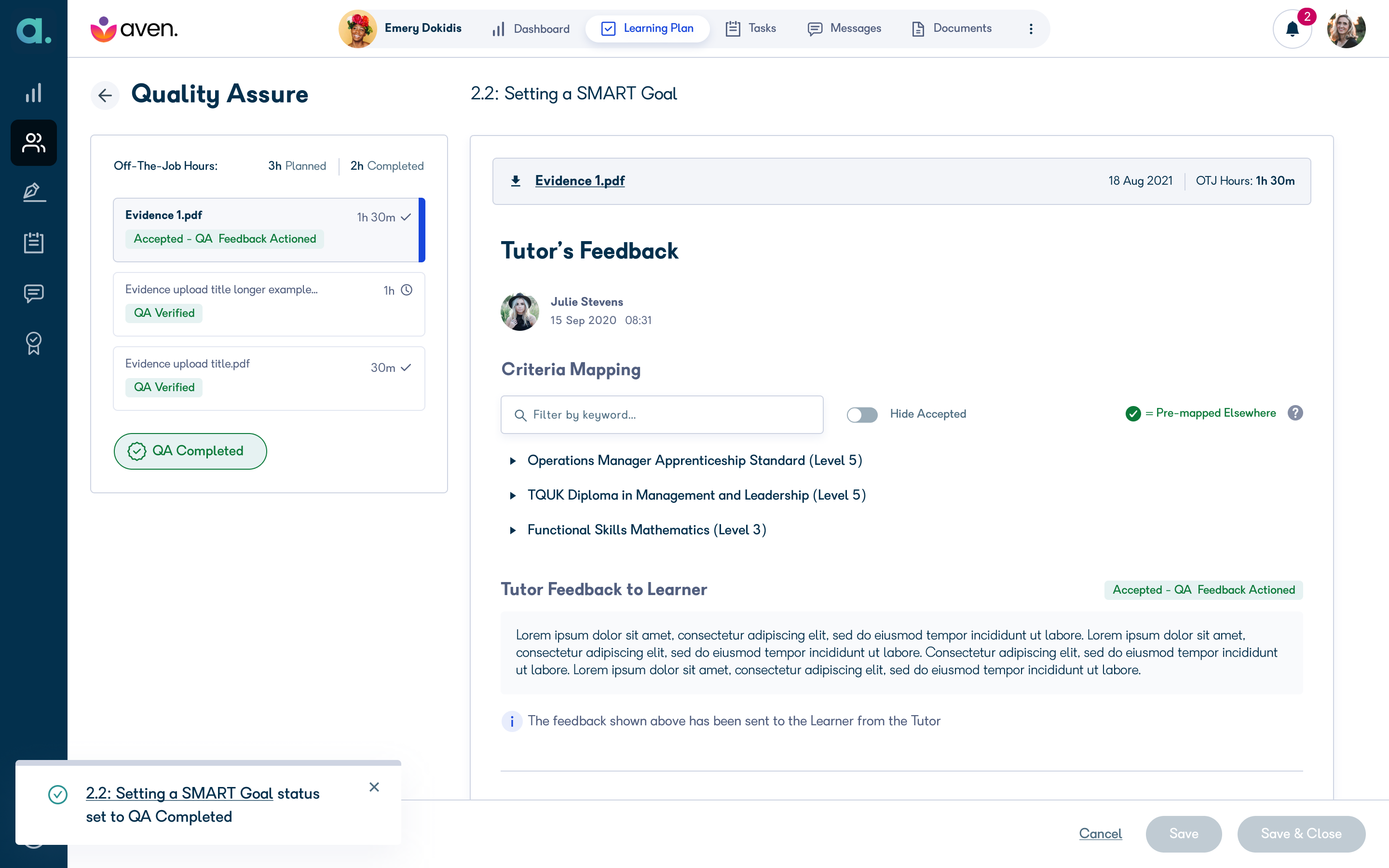This screenshot has width=1389, height=868.
Task: Select the 'Evidence upload title.pdf' card
Action: coord(269,379)
